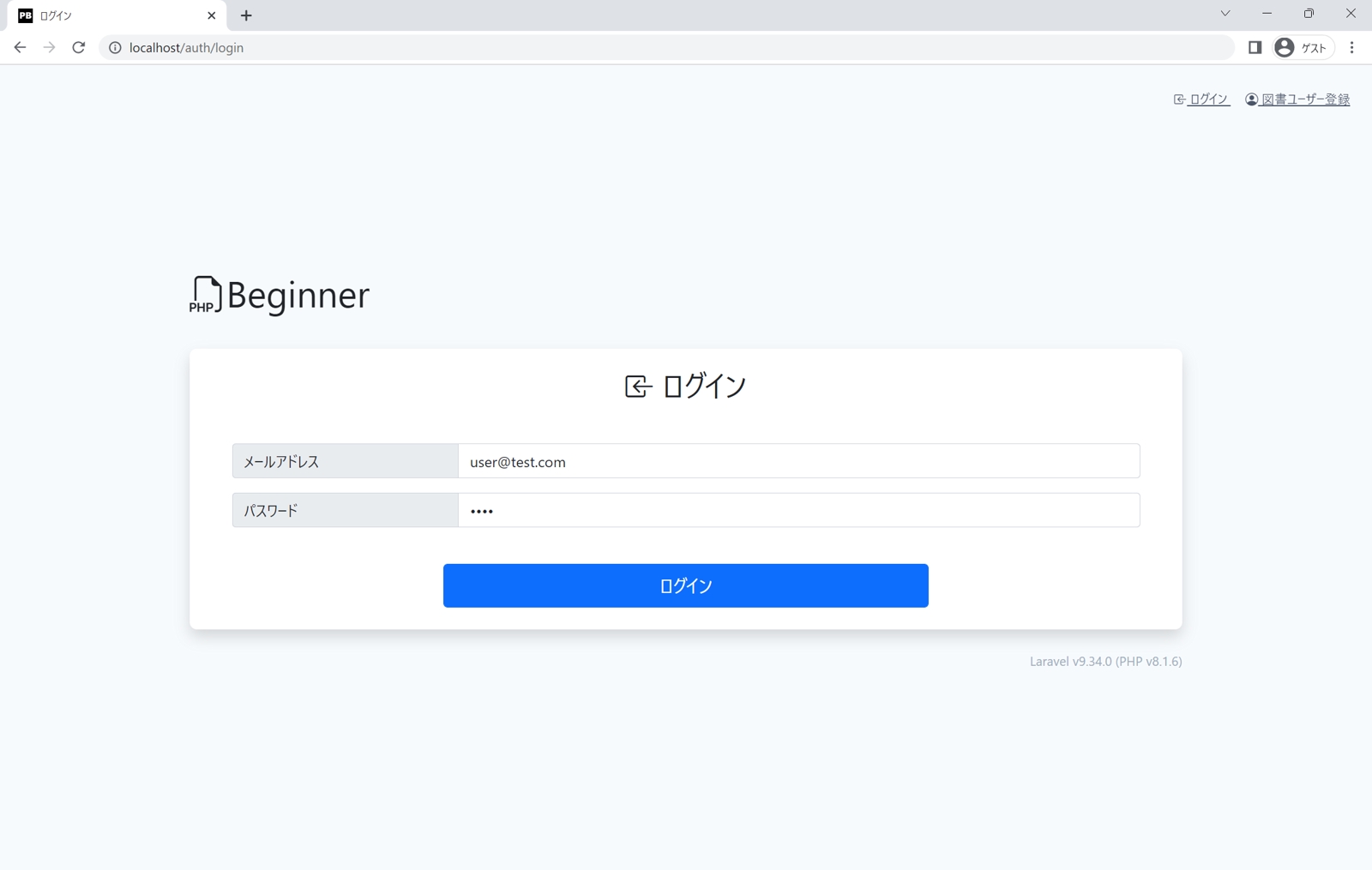The height and width of the screenshot is (870, 1372).
Task: Open the 図書ユーザー登録 link
Action: [x=1297, y=99]
